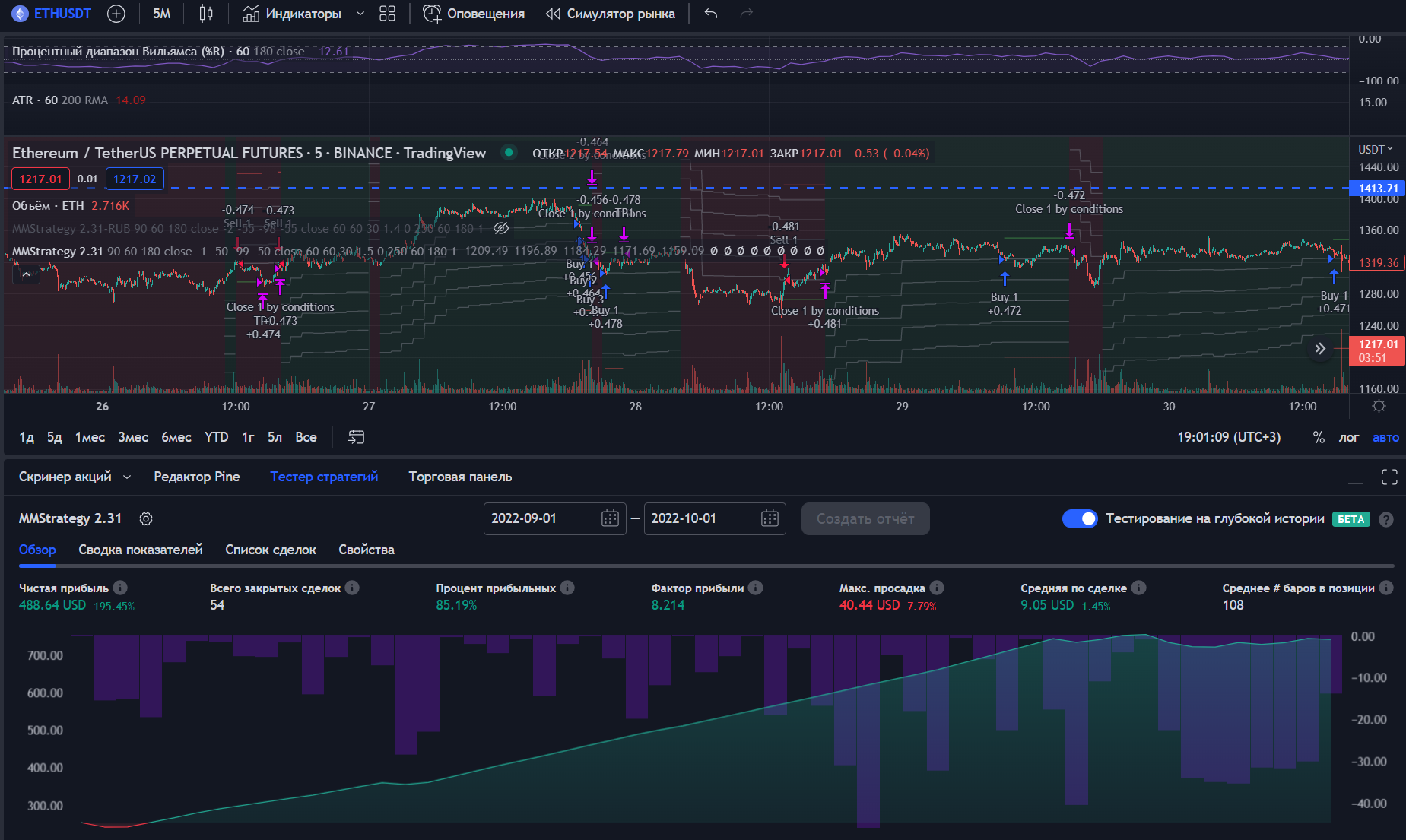The height and width of the screenshot is (840, 1406).
Task: Select the 1мес date range
Action: pos(90,437)
